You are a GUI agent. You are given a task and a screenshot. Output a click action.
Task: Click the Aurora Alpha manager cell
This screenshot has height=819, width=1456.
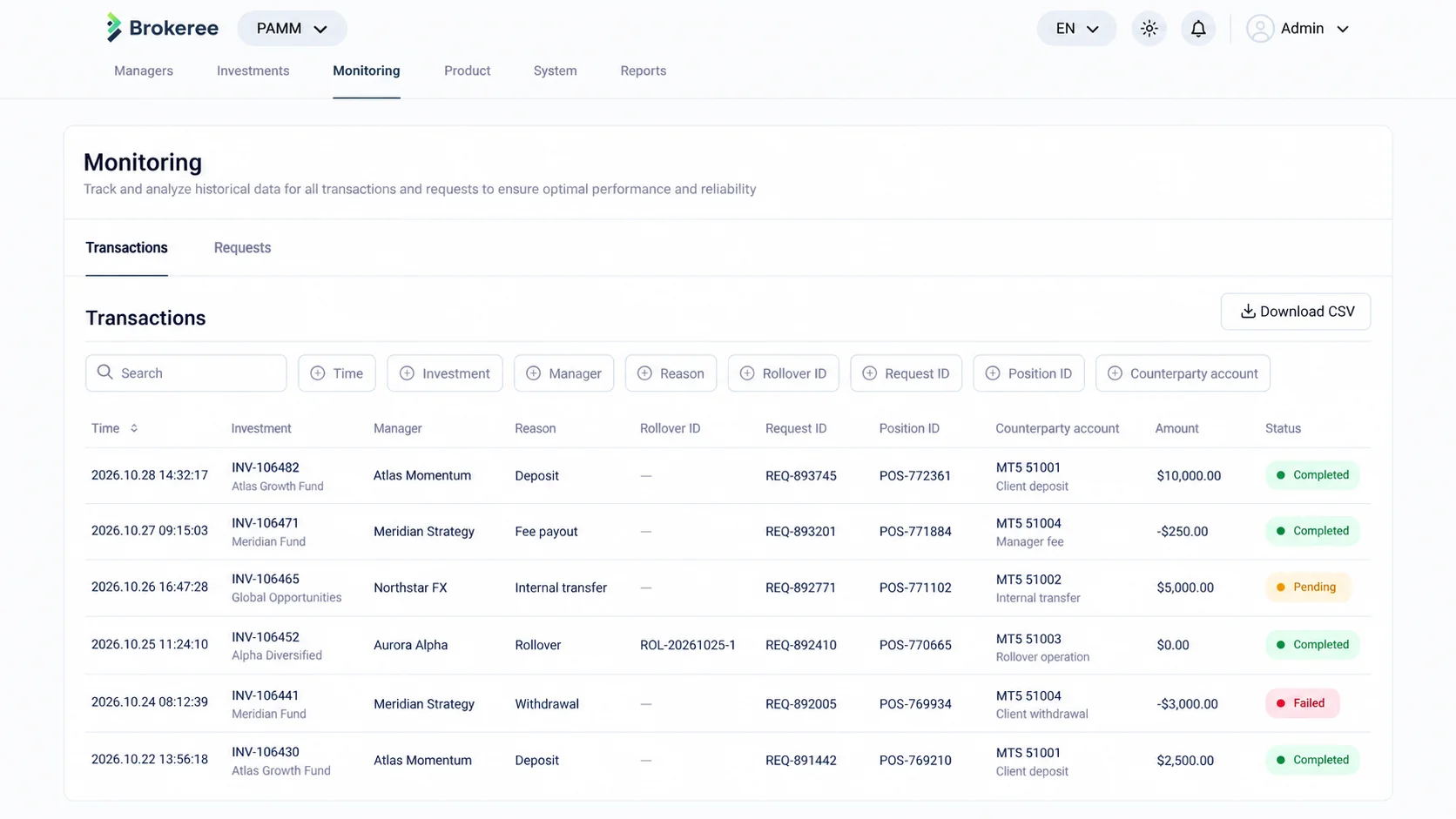(x=411, y=645)
